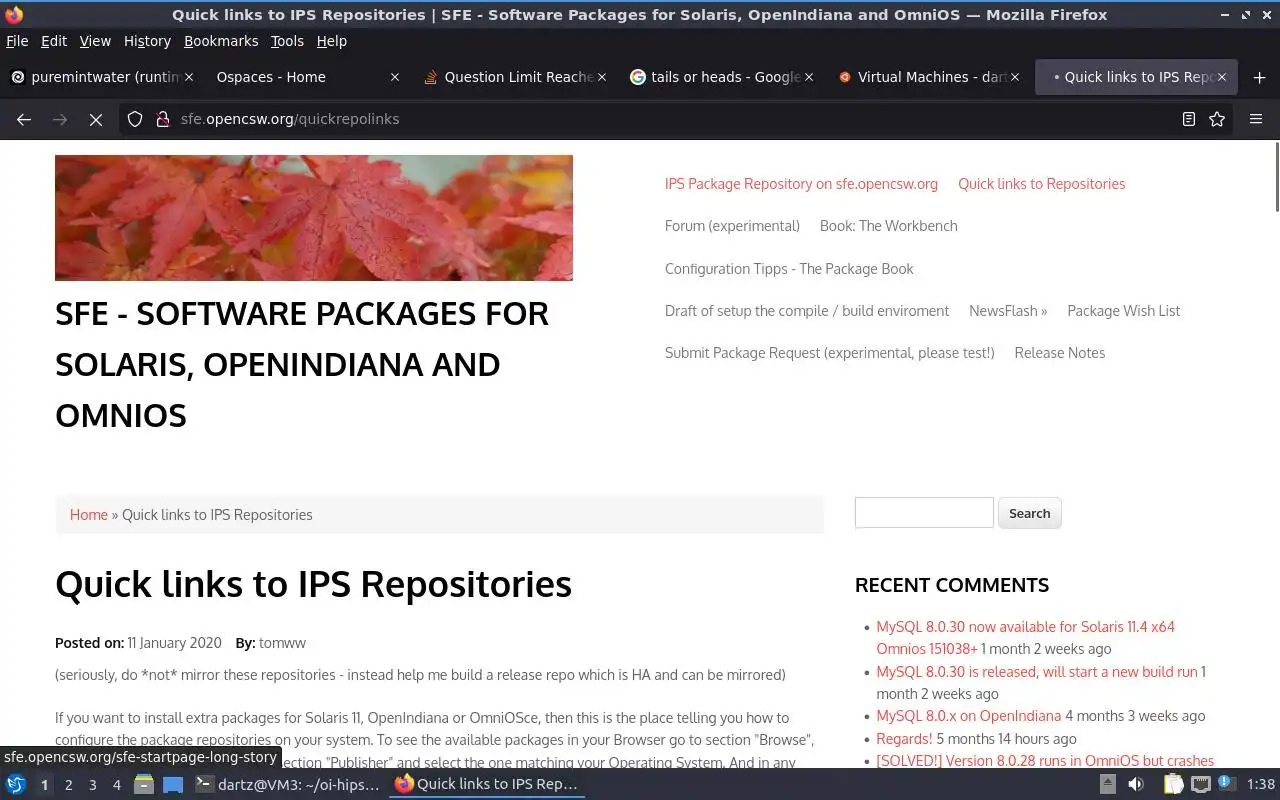Click the show desktop icon in the taskbar
The height and width of the screenshot is (800, 1280).
click(172, 784)
